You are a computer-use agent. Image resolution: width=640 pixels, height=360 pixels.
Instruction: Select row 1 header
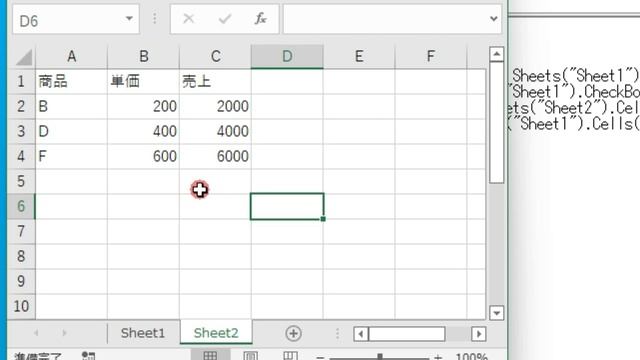coord(21,82)
